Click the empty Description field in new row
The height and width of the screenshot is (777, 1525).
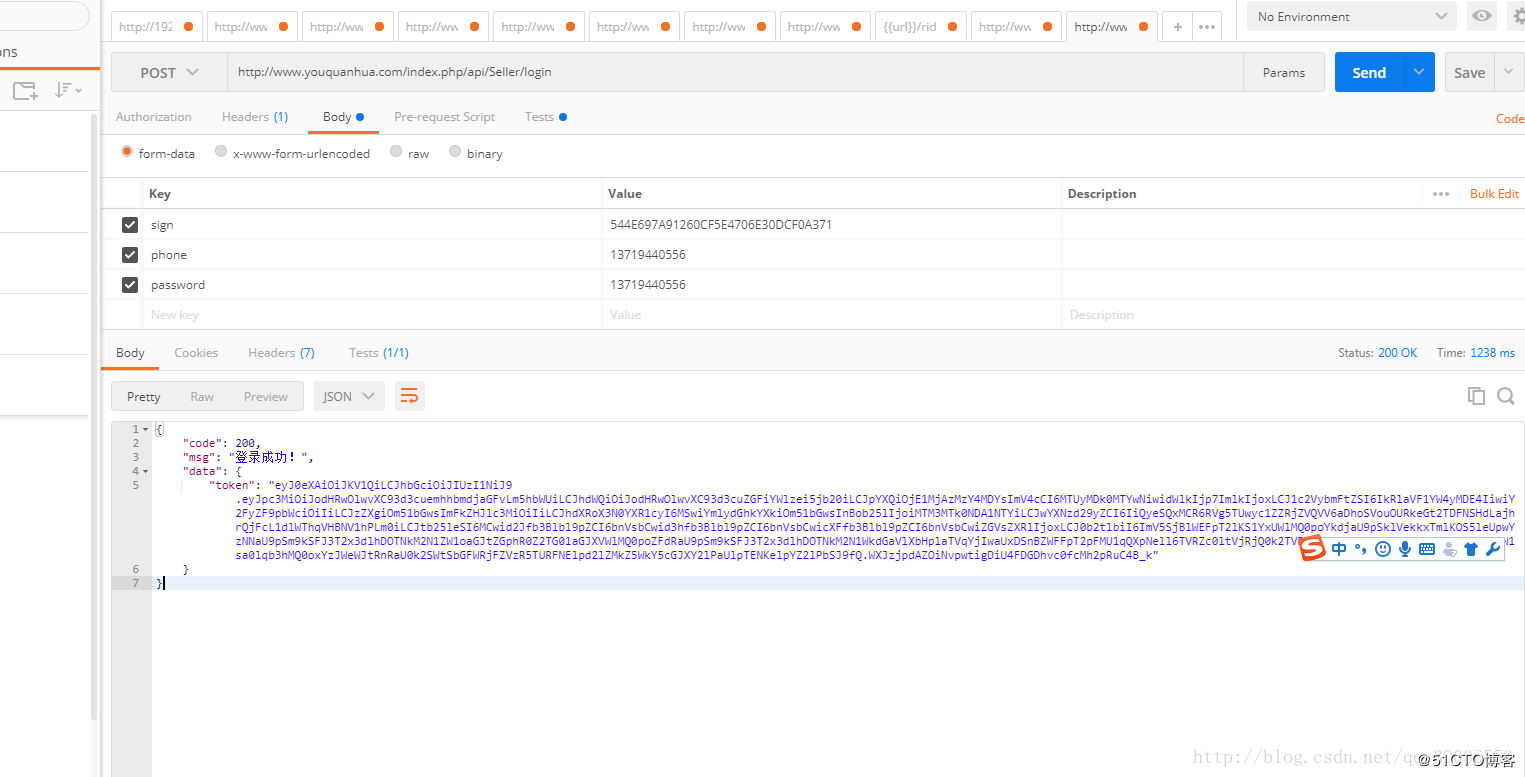coord(1292,315)
